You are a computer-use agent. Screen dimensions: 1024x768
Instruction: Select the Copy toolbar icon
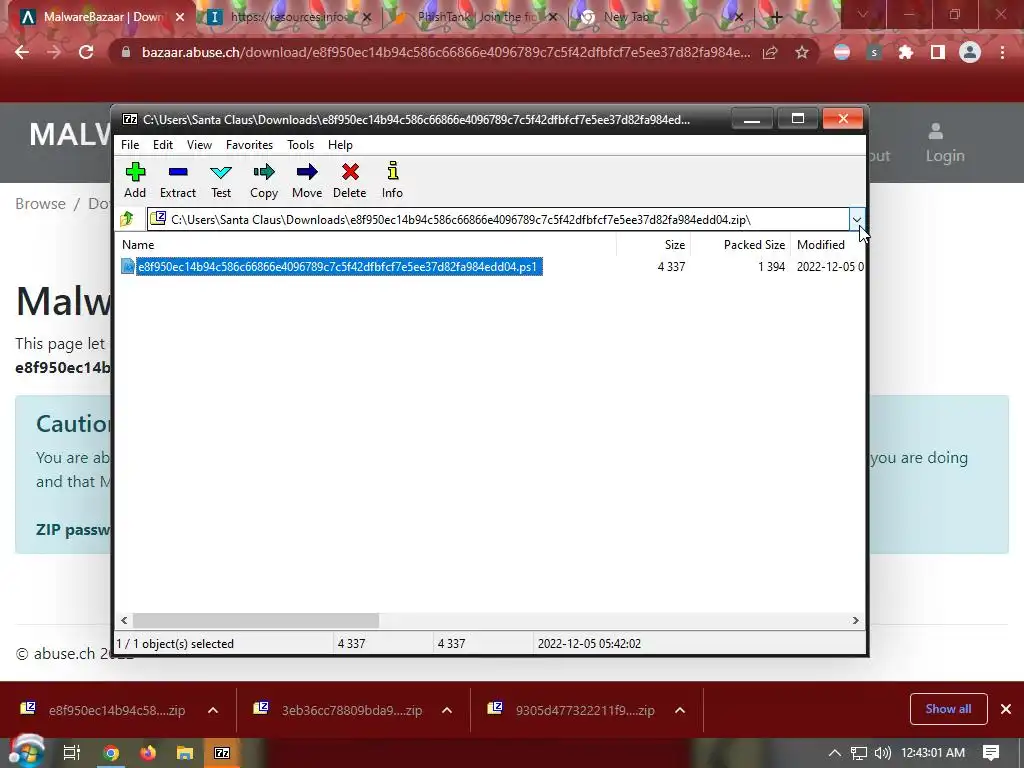point(264,180)
